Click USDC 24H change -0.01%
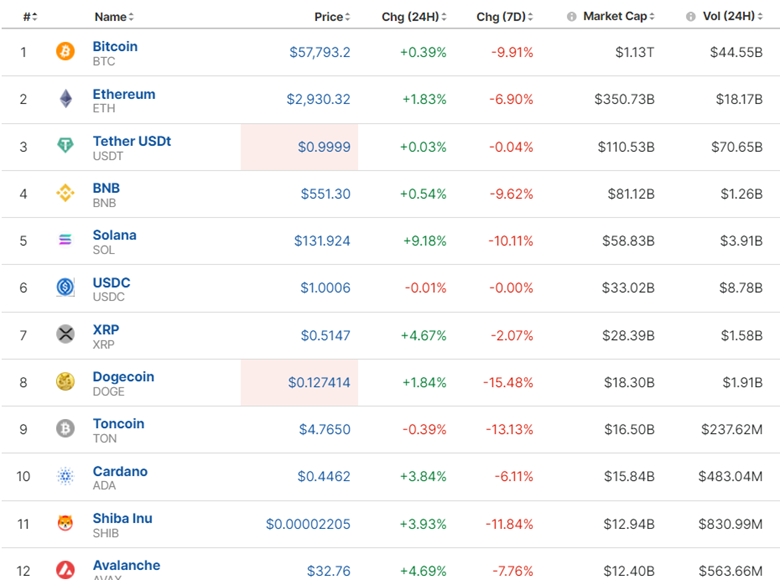This screenshot has height=580, width=780. point(425,288)
